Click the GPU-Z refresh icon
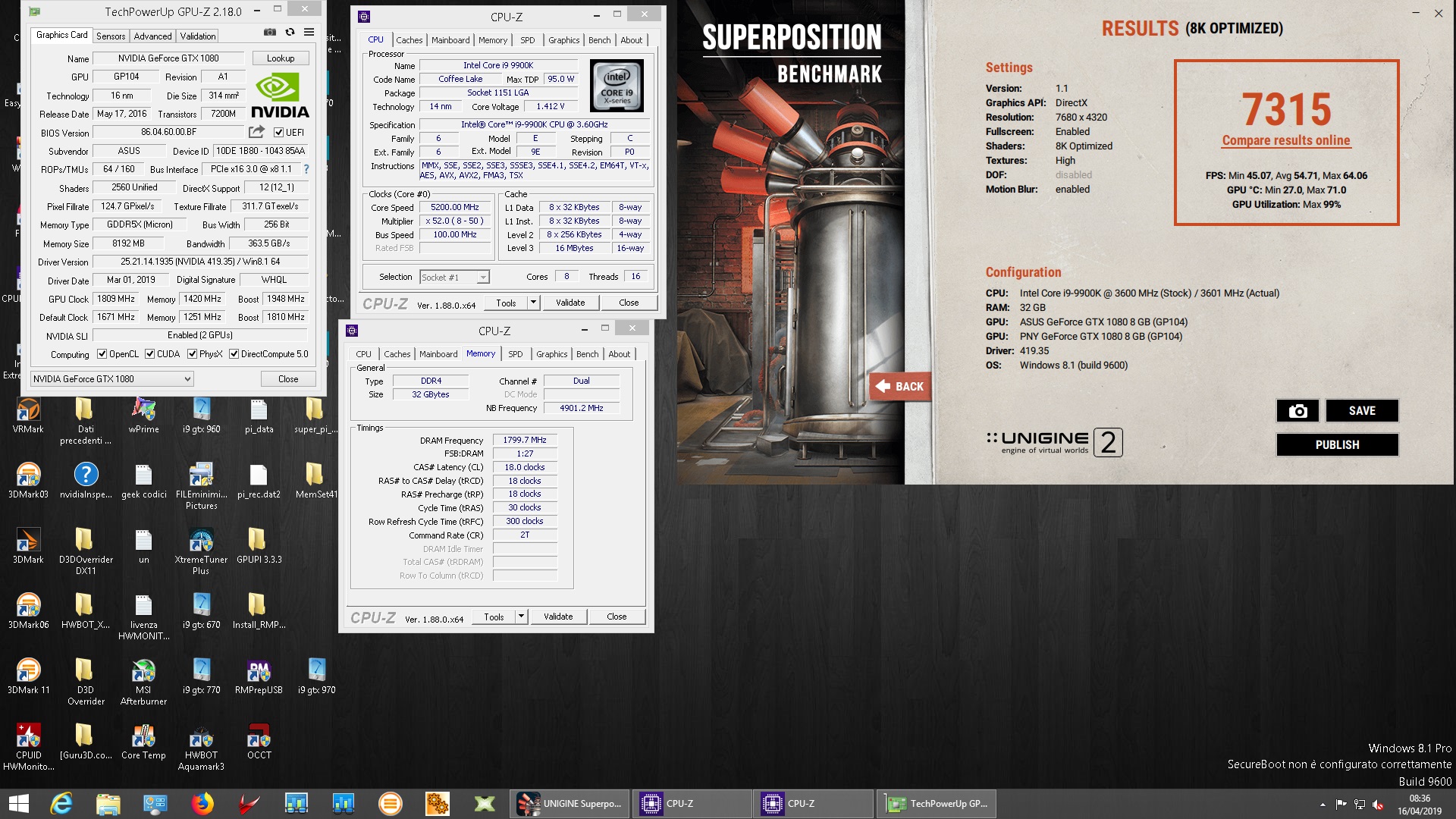1456x819 pixels. (x=290, y=33)
